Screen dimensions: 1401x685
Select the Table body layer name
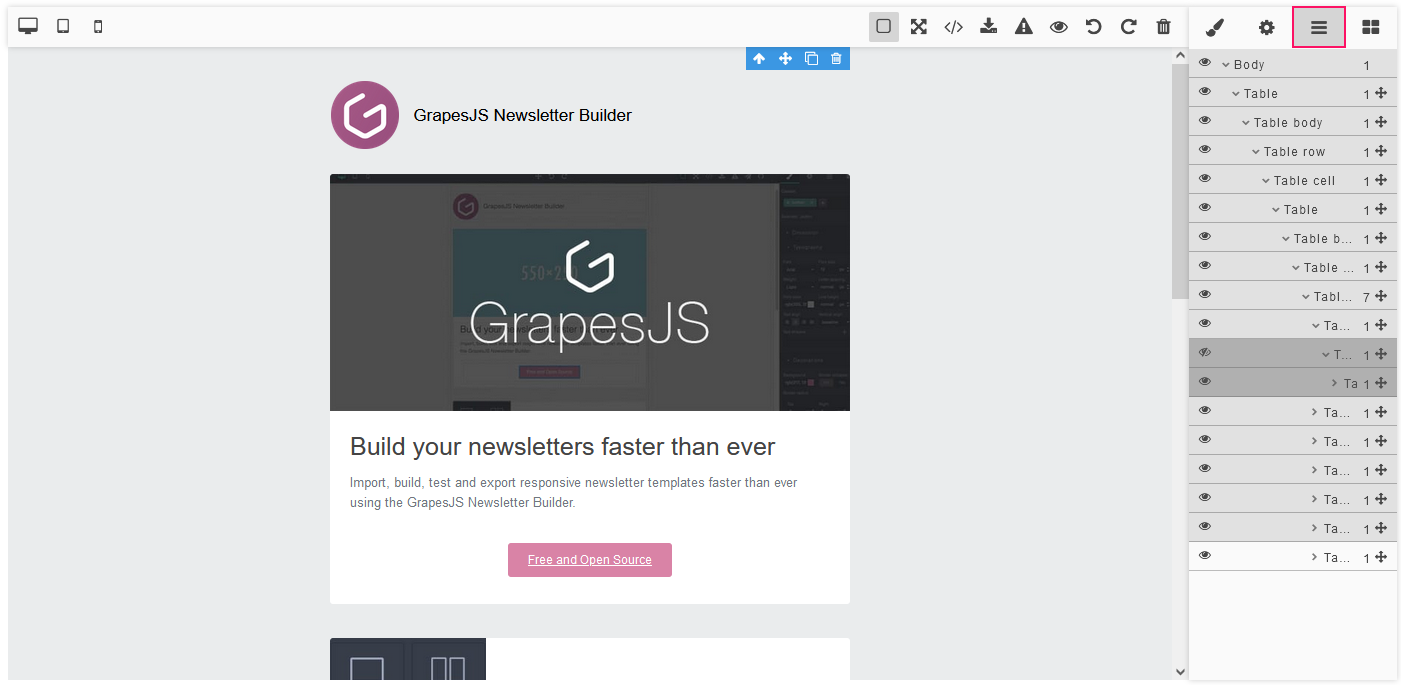1288,123
